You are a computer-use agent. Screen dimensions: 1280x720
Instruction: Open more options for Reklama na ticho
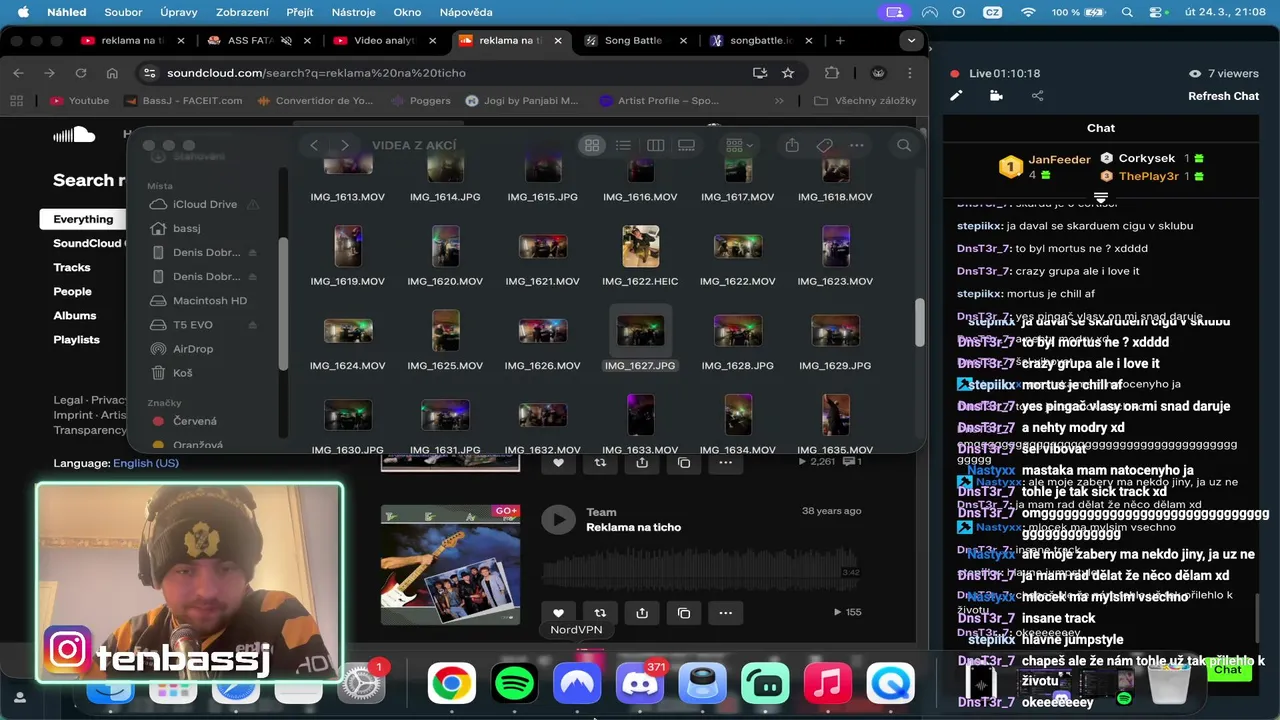pyautogui.click(x=726, y=613)
